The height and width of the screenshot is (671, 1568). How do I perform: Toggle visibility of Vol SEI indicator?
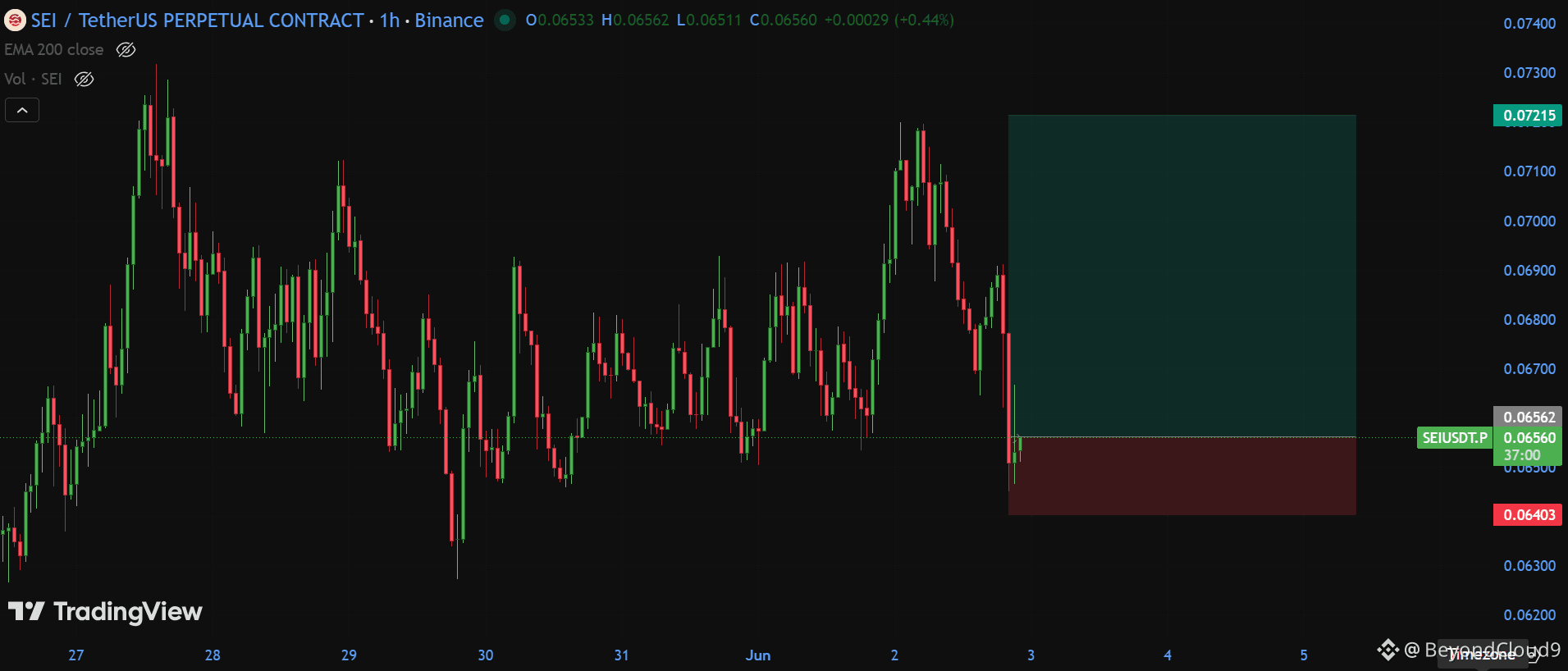tap(84, 79)
